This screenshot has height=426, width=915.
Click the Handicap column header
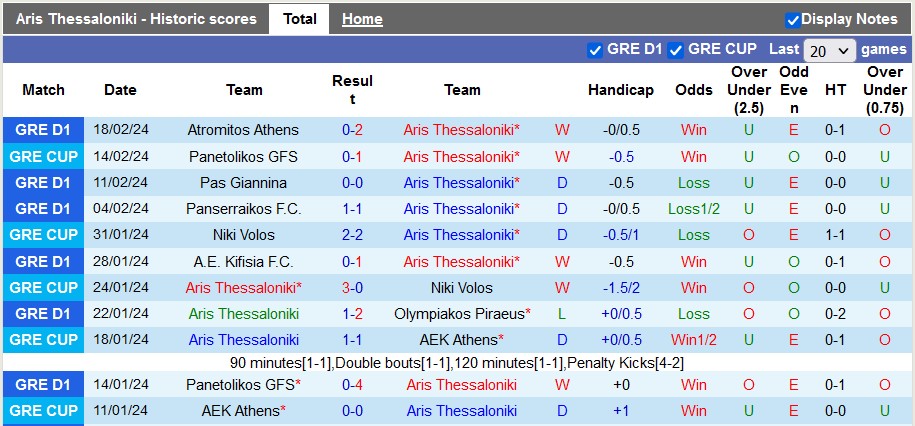(621, 90)
